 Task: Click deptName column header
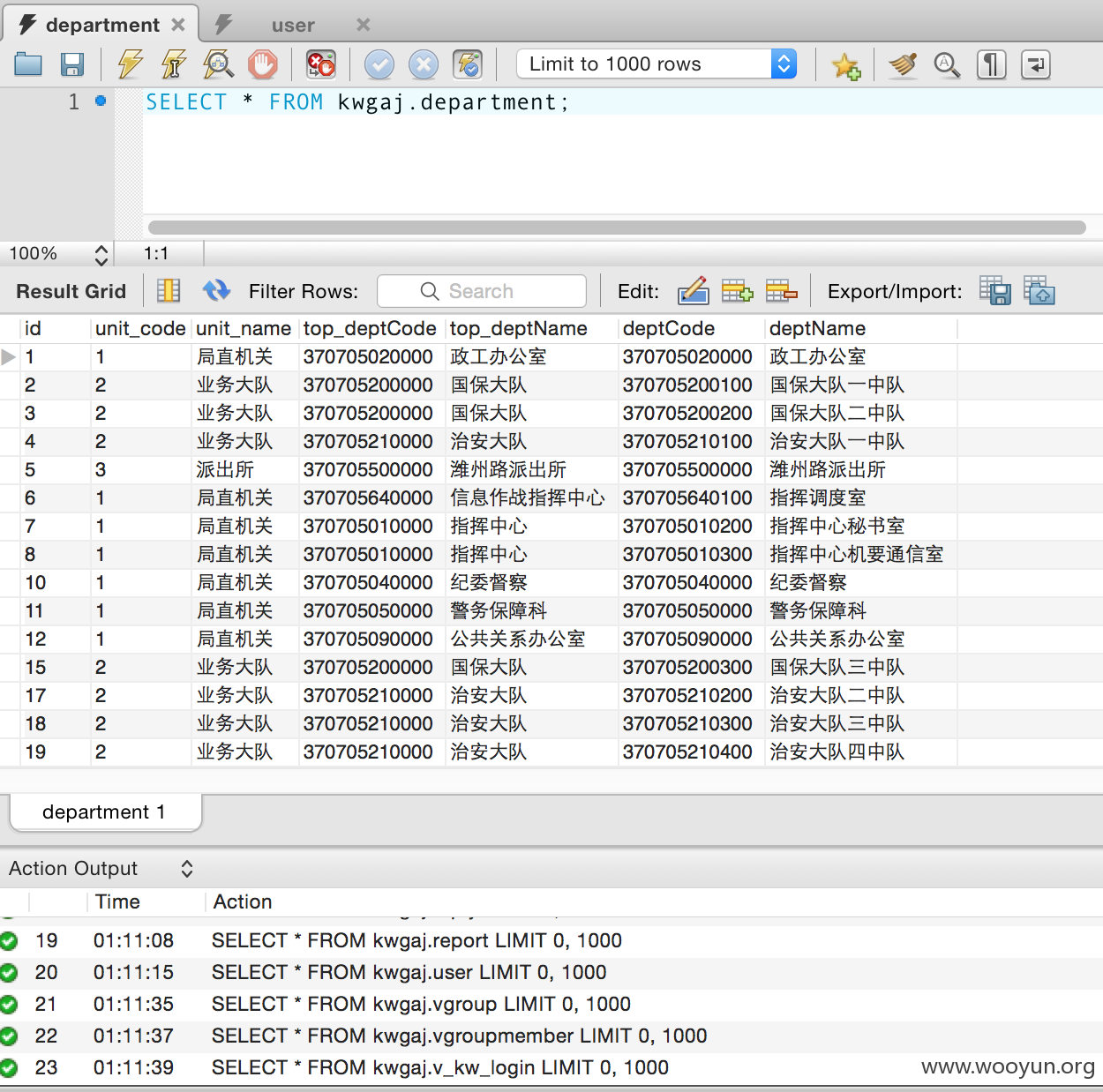click(861, 329)
